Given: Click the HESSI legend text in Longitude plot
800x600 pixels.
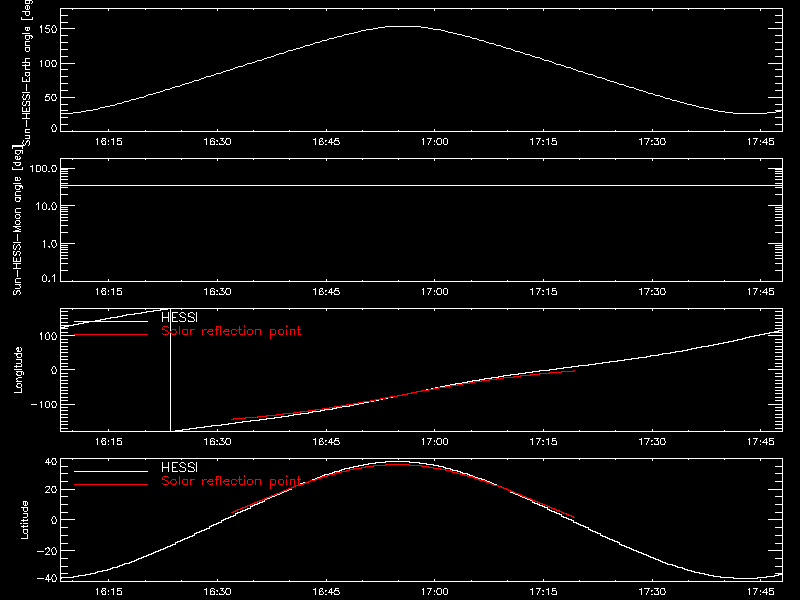Looking at the screenshot, I should (179, 318).
